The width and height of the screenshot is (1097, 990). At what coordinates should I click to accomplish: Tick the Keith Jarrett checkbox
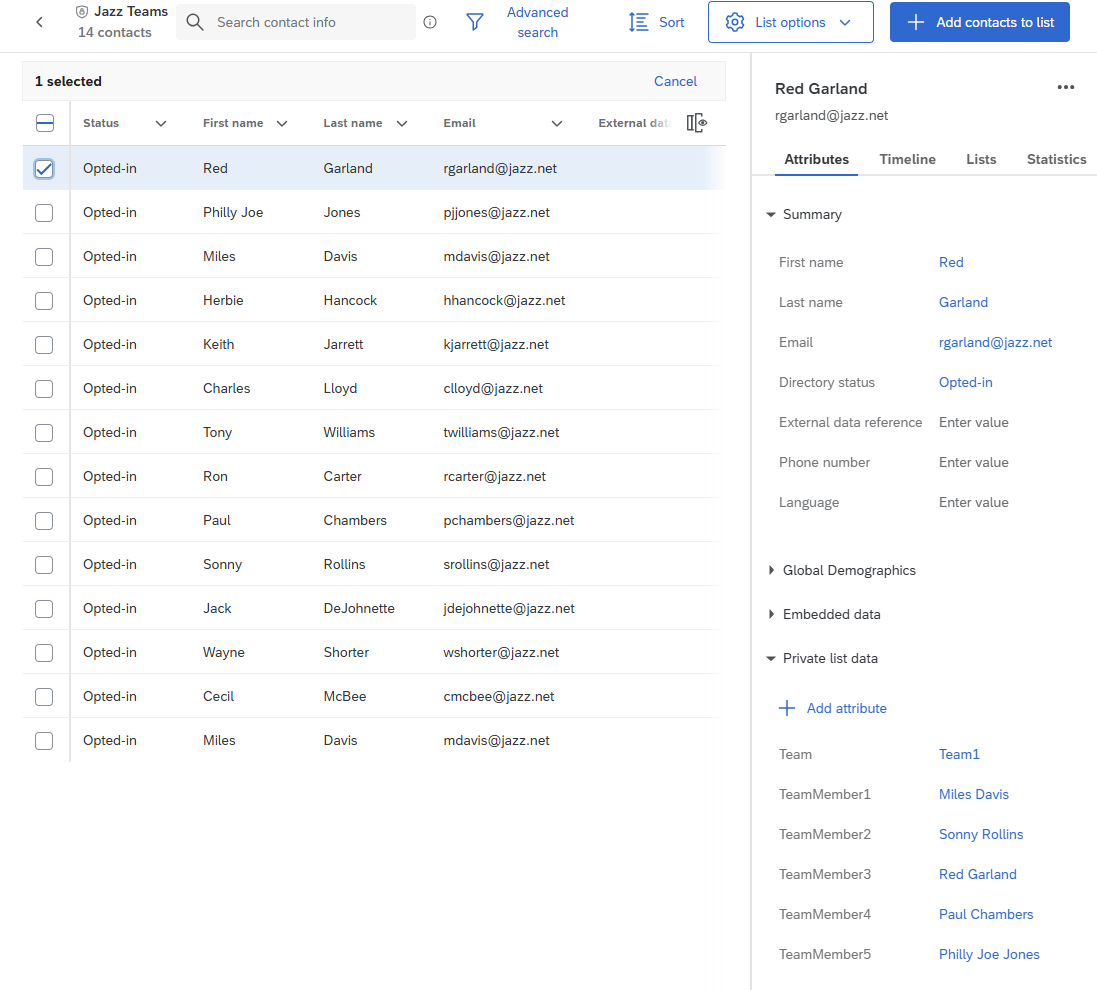[44, 345]
